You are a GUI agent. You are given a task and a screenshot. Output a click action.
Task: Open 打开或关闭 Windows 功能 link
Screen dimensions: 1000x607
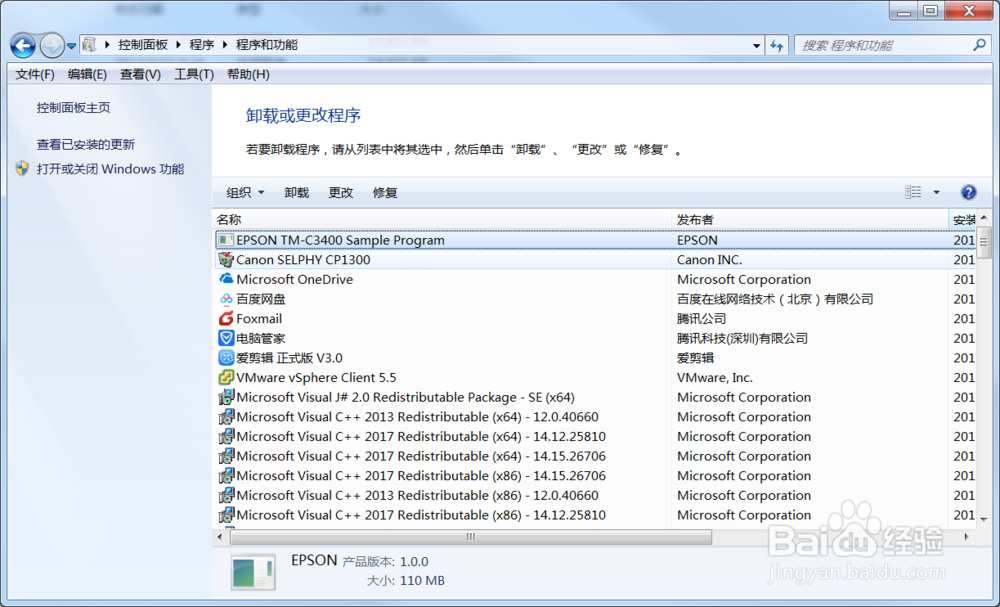[110, 169]
